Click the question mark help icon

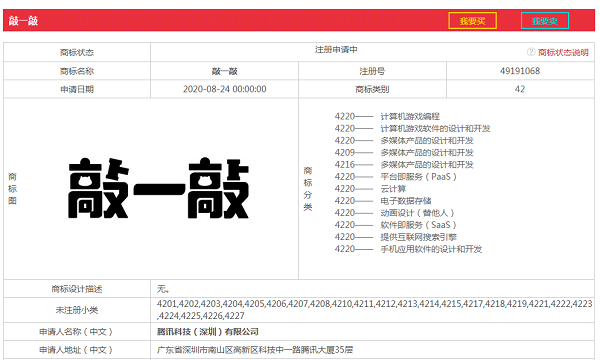(x=531, y=52)
